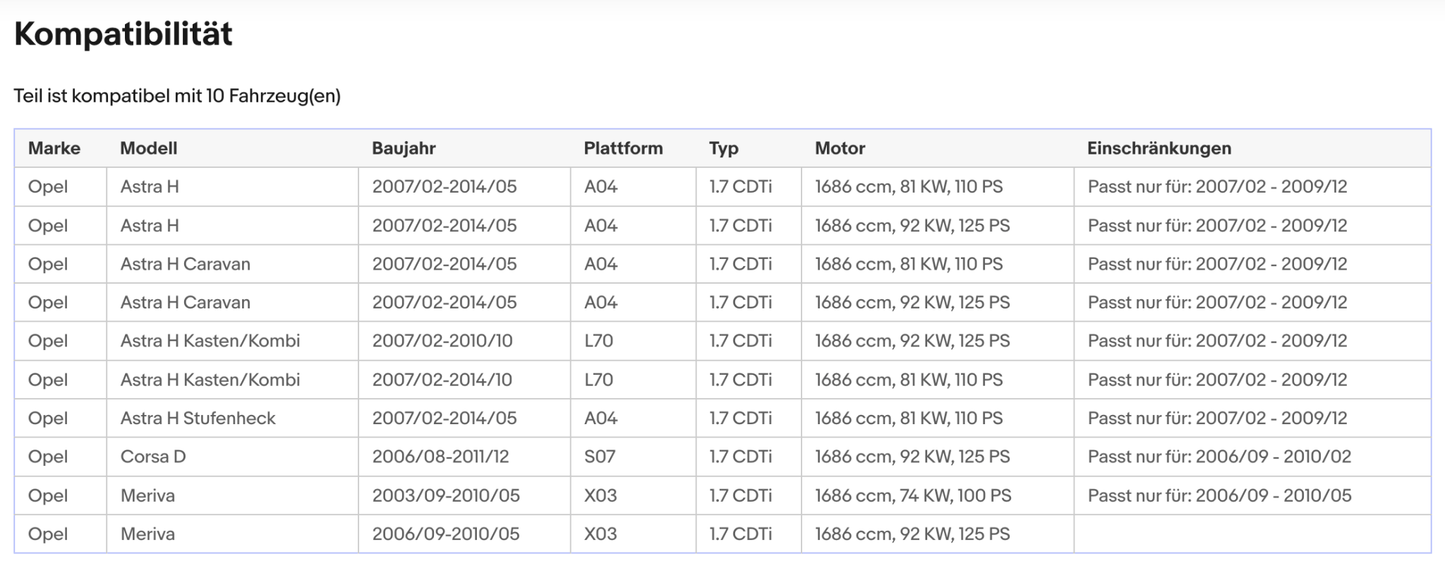The image size is (1445, 566).
Task: Click the restriction 'Passt nur für: 2006/09 - 2010/02'
Action: 1219,457
